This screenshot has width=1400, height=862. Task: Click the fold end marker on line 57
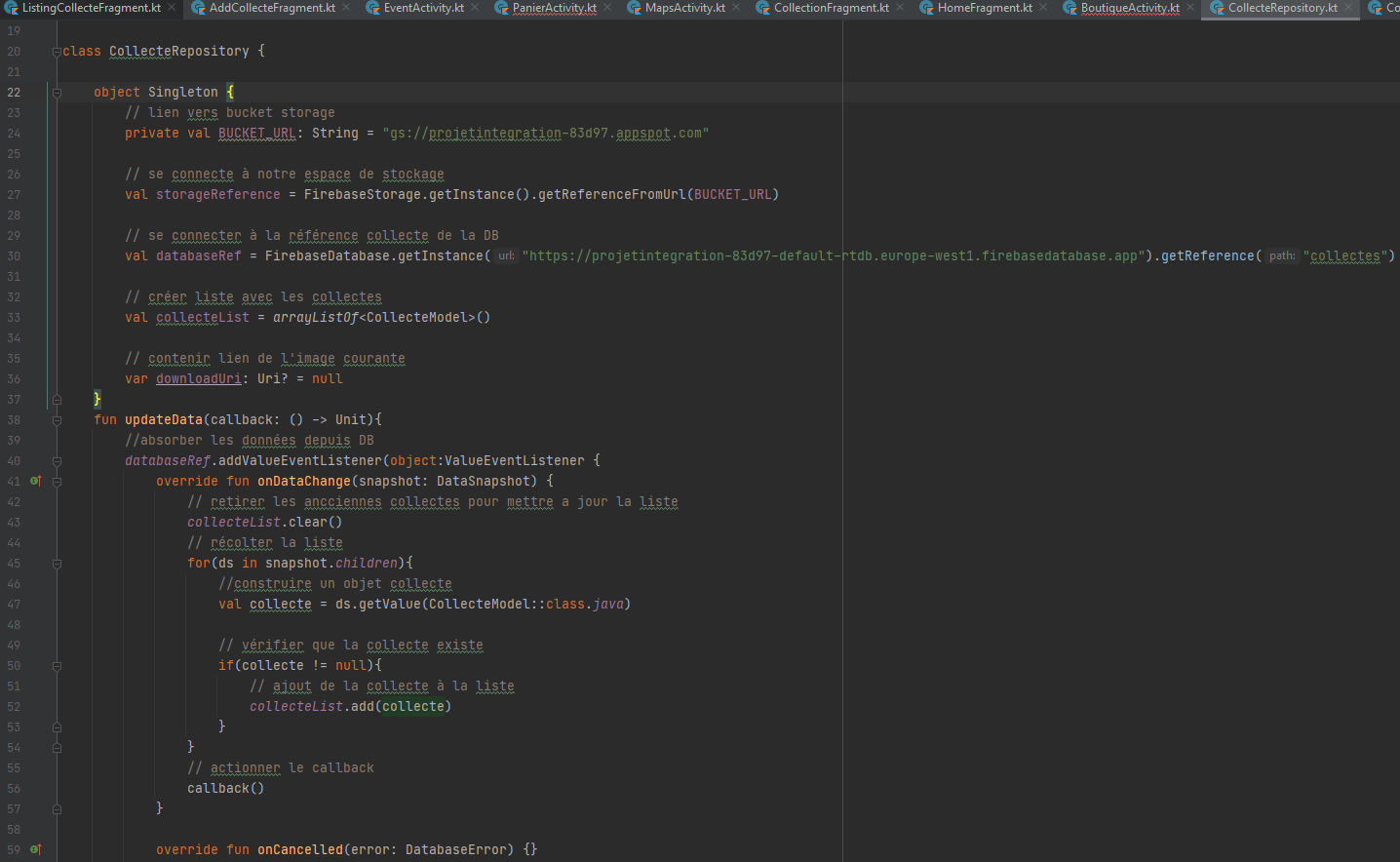point(57,809)
